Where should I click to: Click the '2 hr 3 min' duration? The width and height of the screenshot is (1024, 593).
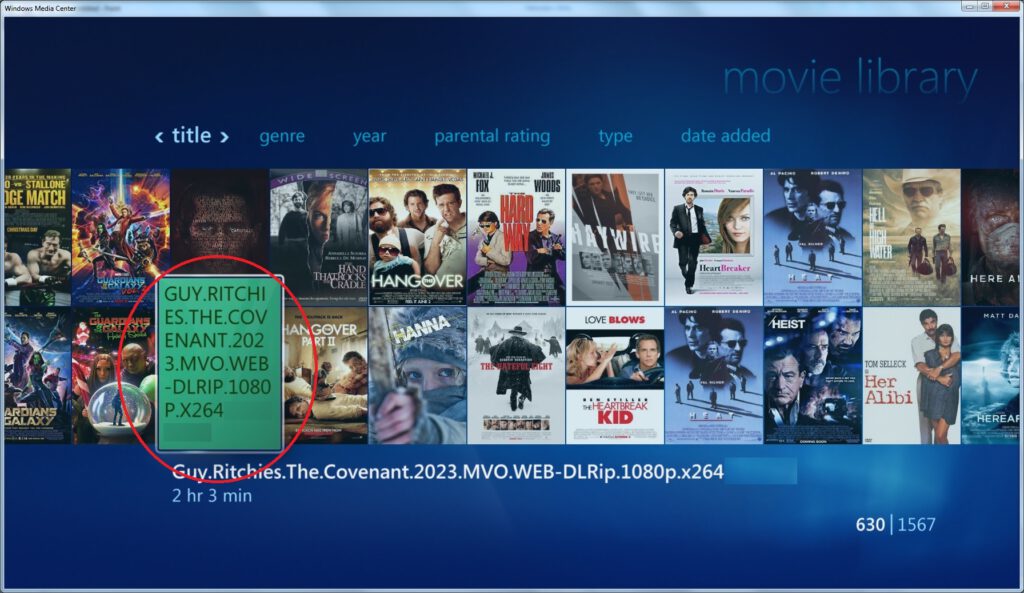point(212,496)
